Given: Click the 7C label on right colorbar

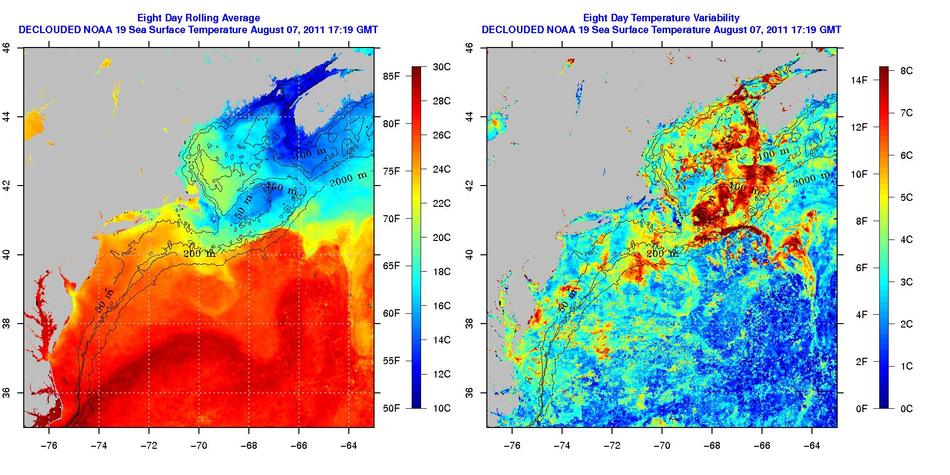Looking at the screenshot, I should pos(907,113).
